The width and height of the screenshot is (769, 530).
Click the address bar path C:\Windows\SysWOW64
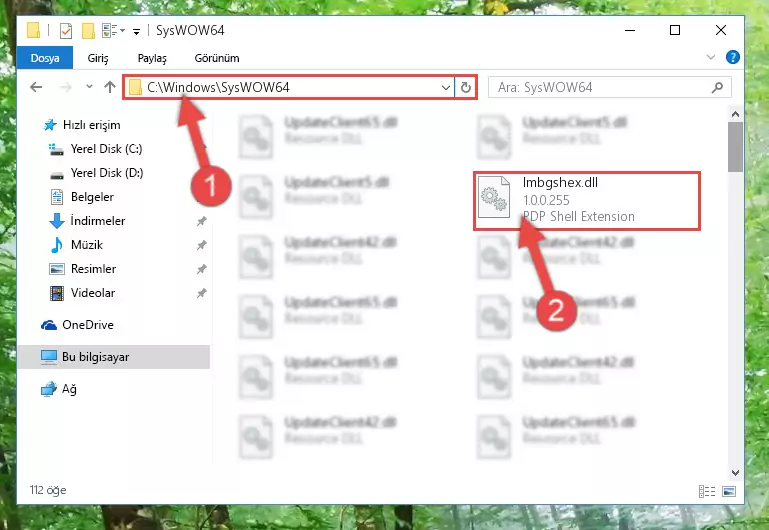pos(218,87)
